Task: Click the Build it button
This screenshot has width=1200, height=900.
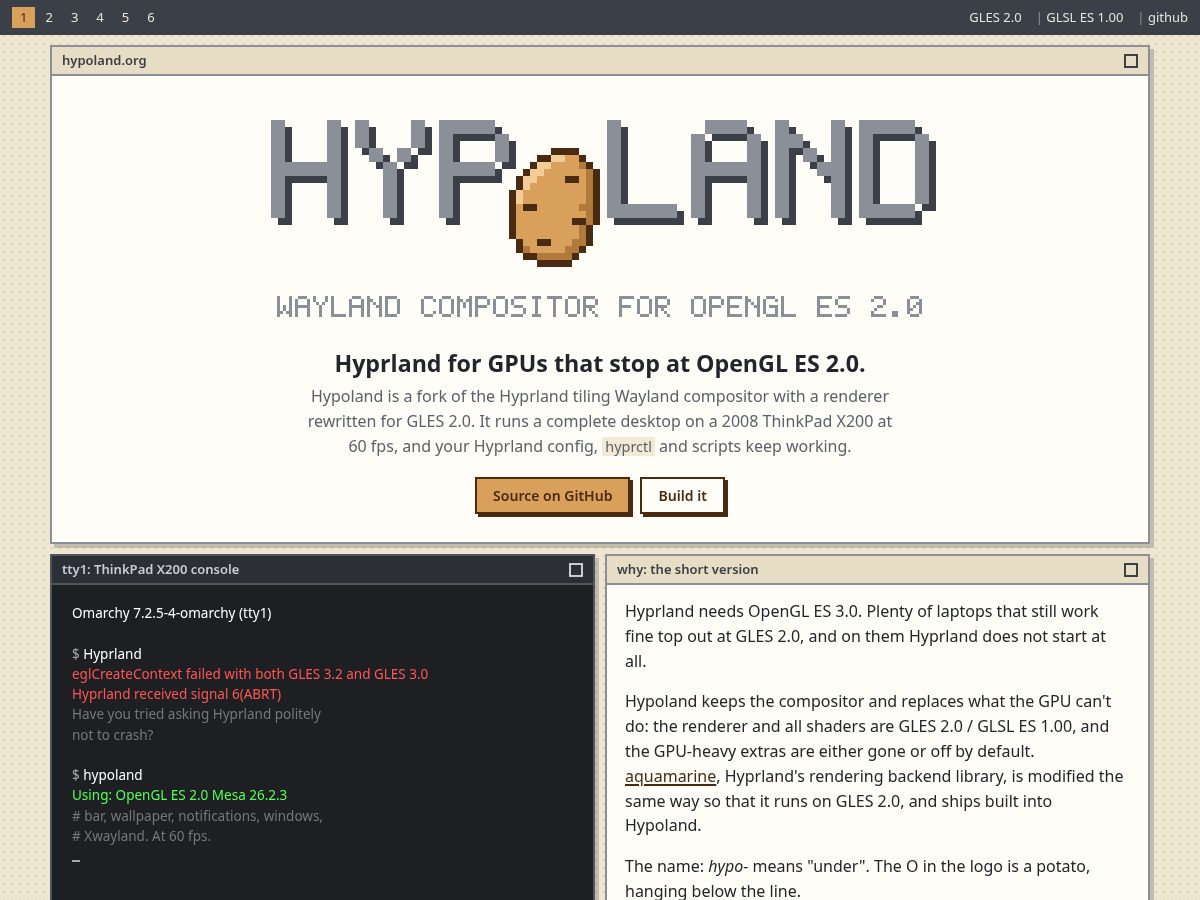Action: tap(683, 496)
